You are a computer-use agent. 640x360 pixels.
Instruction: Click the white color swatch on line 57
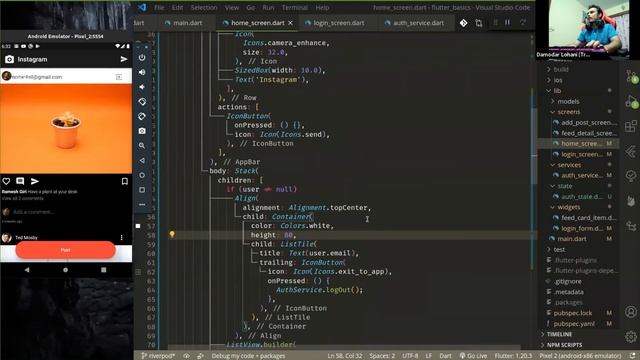(138, 226)
